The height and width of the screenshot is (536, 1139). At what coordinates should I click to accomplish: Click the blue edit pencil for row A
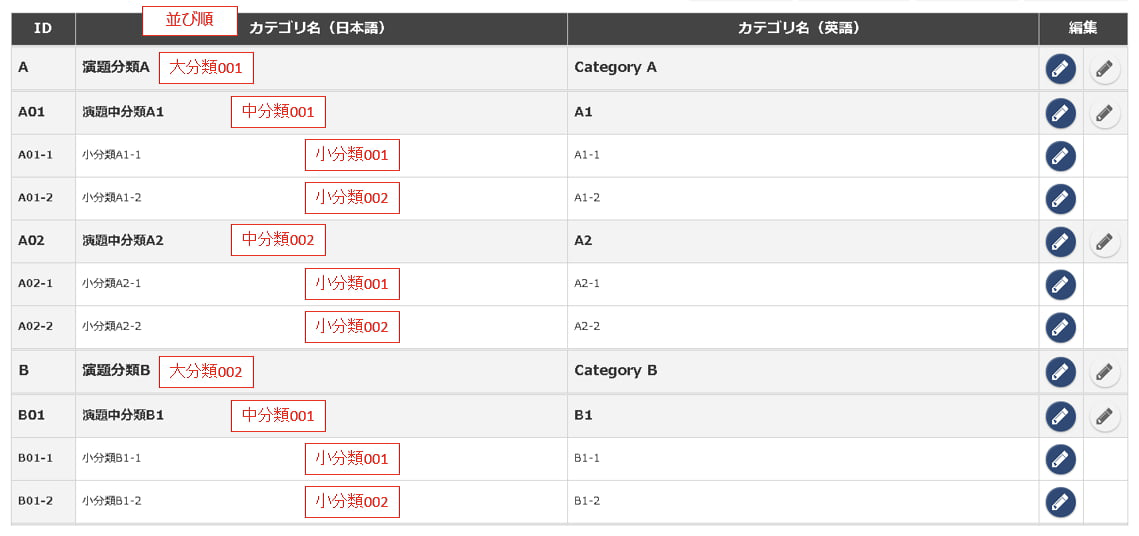click(1060, 69)
